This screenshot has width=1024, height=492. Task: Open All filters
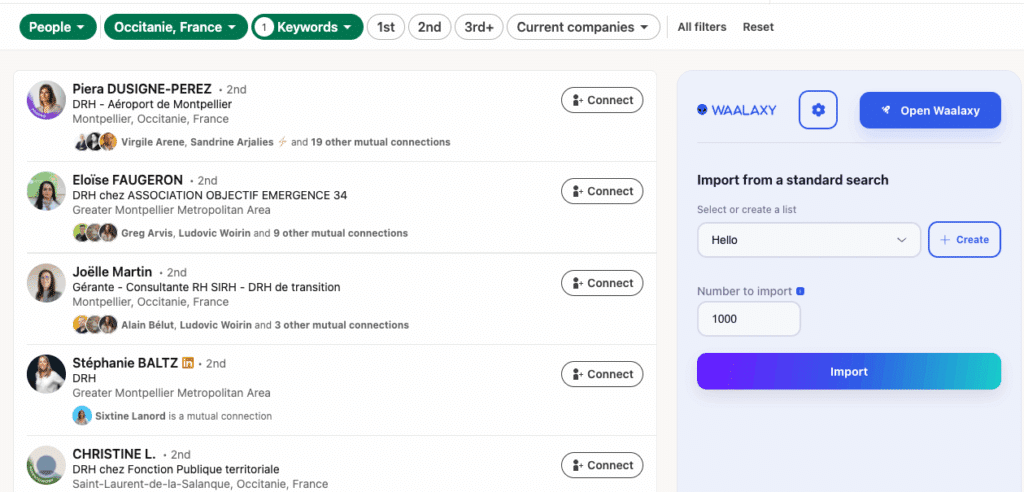pyautogui.click(x=702, y=27)
